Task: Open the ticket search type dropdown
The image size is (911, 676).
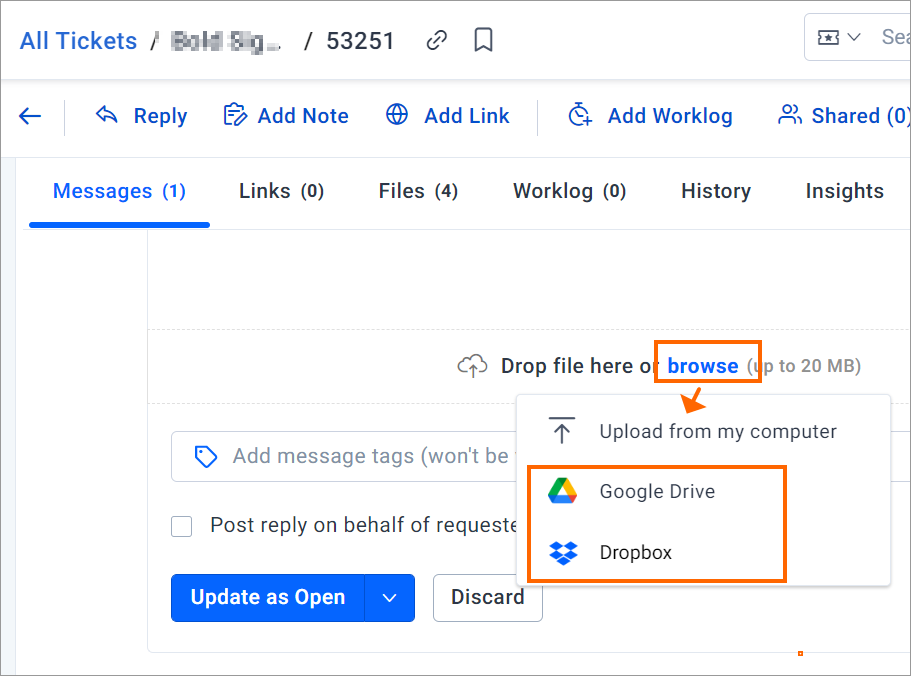Action: (x=838, y=38)
